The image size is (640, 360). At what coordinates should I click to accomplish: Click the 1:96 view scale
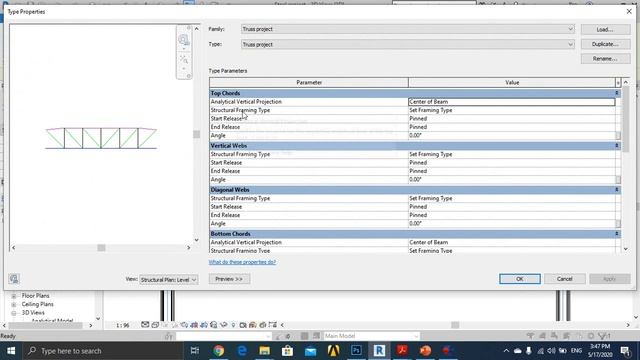point(122,325)
